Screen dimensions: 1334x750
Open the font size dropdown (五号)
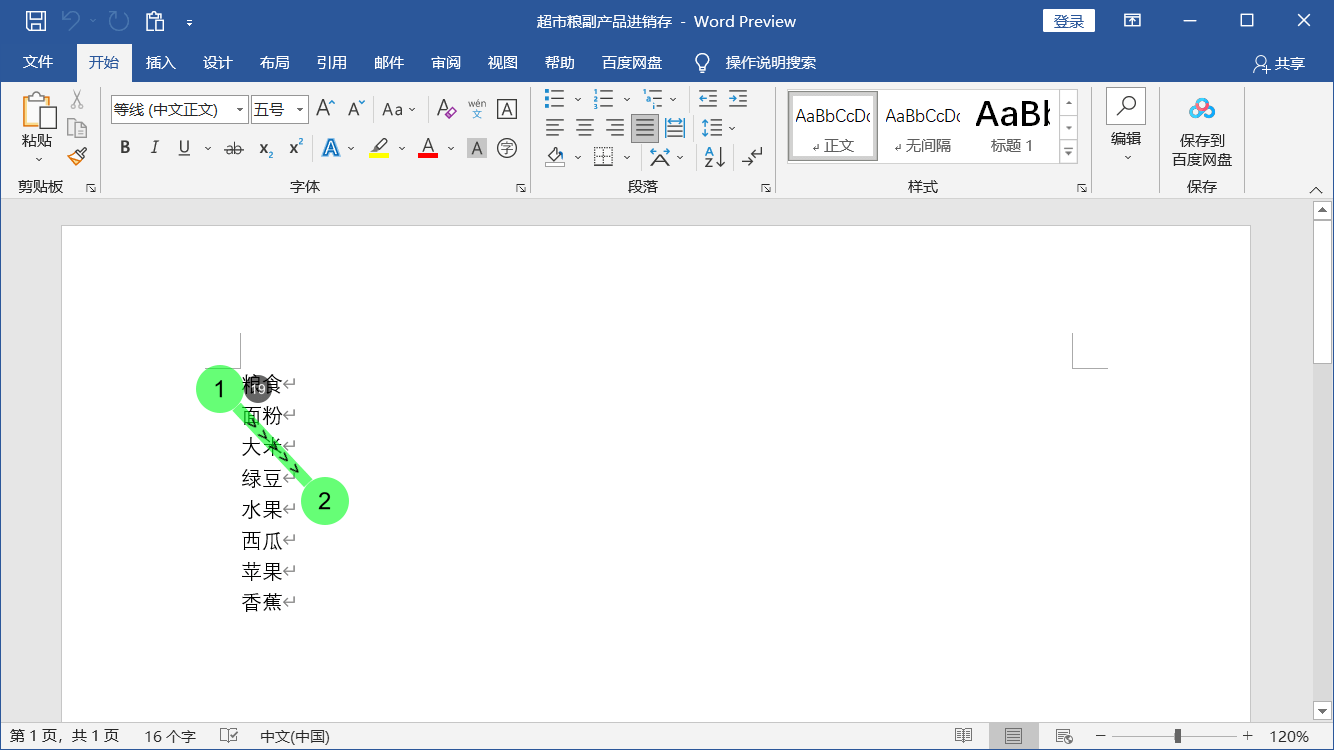click(x=300, y=110)
